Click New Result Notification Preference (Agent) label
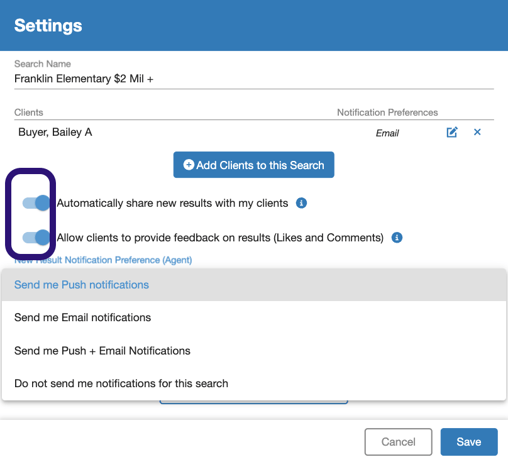 click(x=103, y=260)
